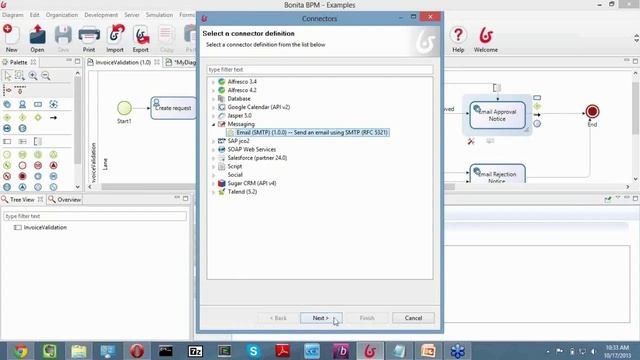Open Opera from the taskbar

click(x=137, y=351)
